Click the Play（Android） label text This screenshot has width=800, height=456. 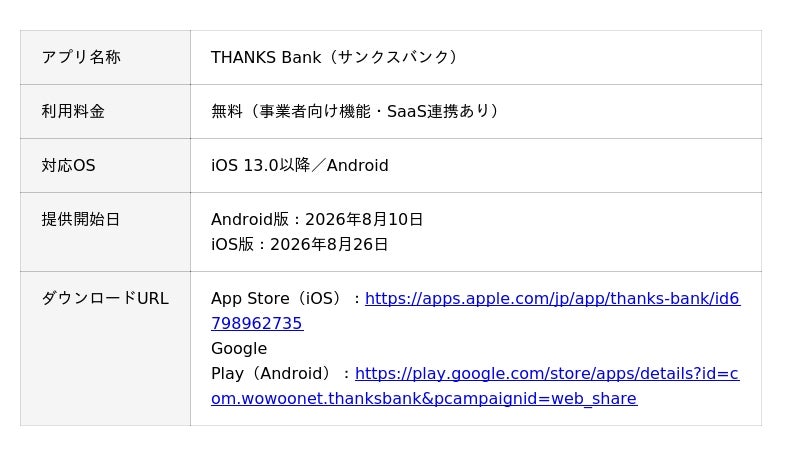pyautogui.click(x=271, y=373)
